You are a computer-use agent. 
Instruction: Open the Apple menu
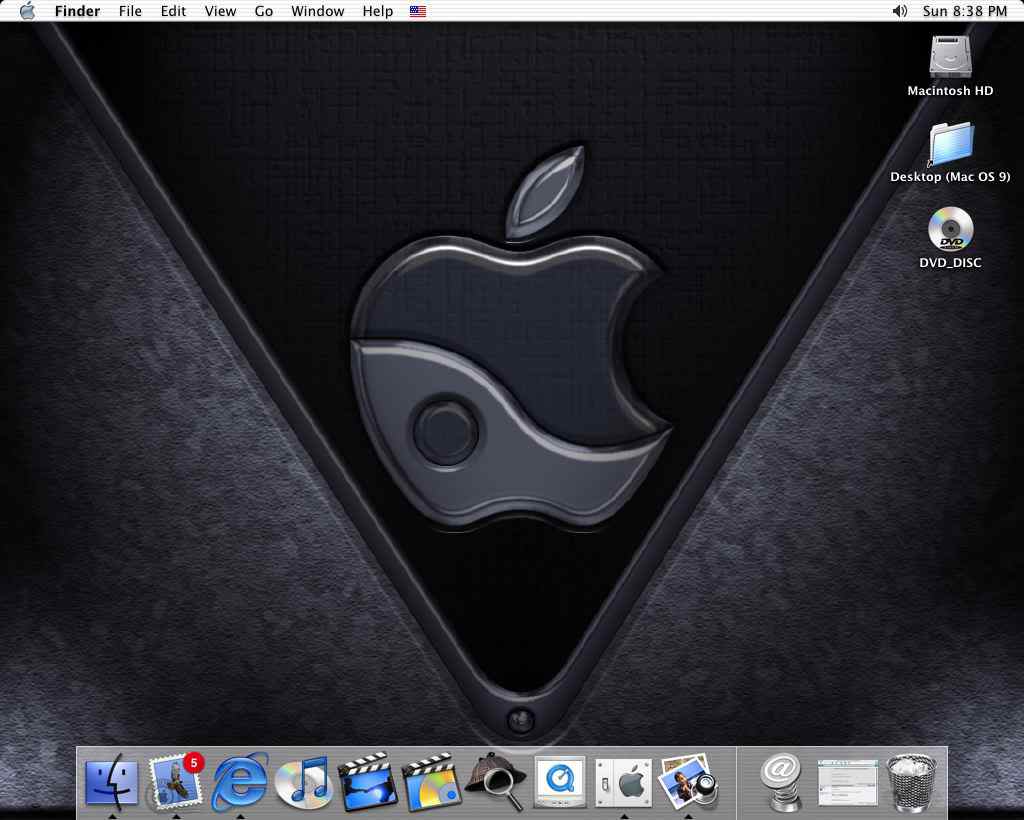point(27,11)
